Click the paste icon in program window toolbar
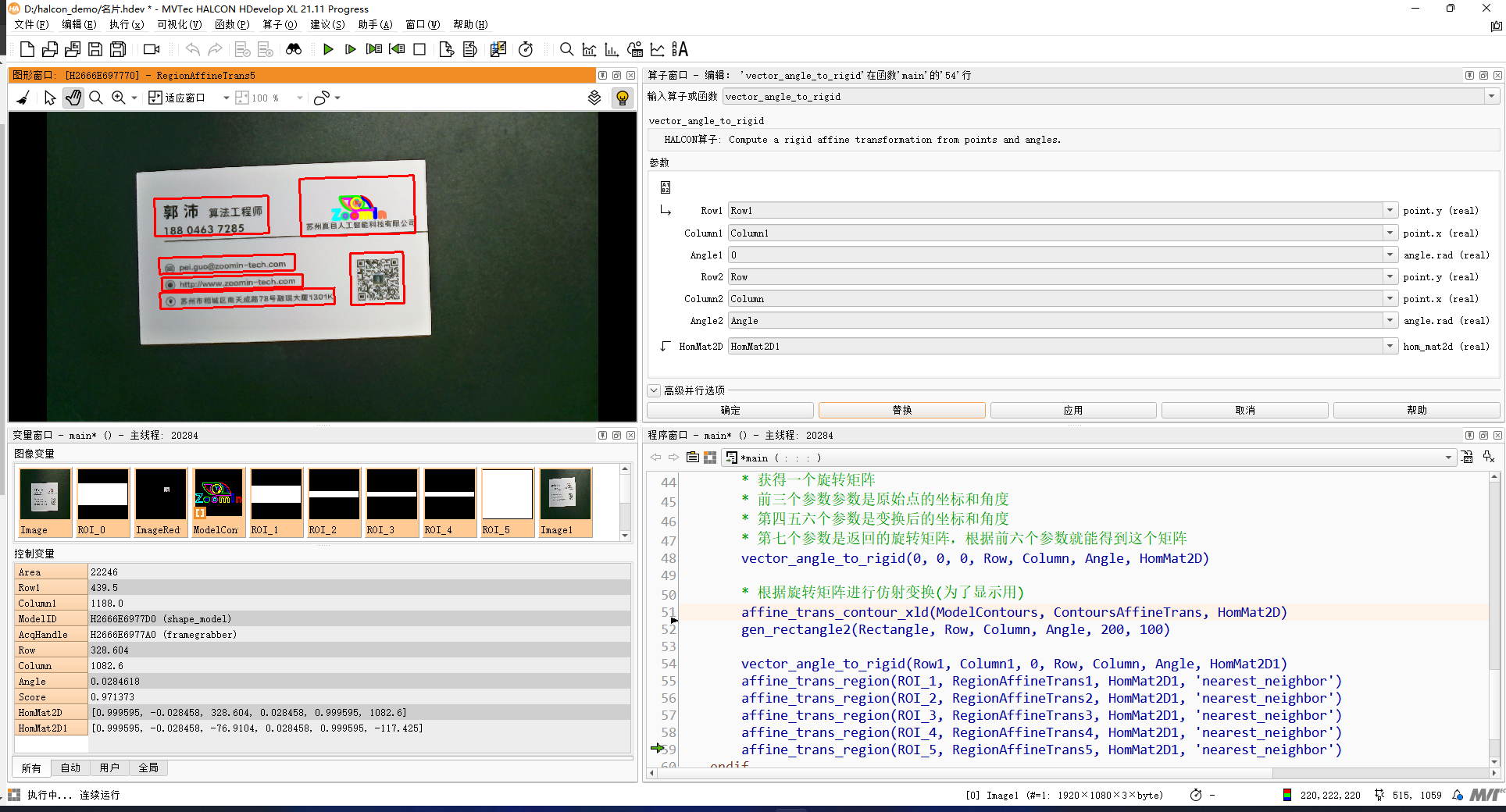Image resolution: width=1506 pixels, height=812 pixels. (x=692, y=458)
